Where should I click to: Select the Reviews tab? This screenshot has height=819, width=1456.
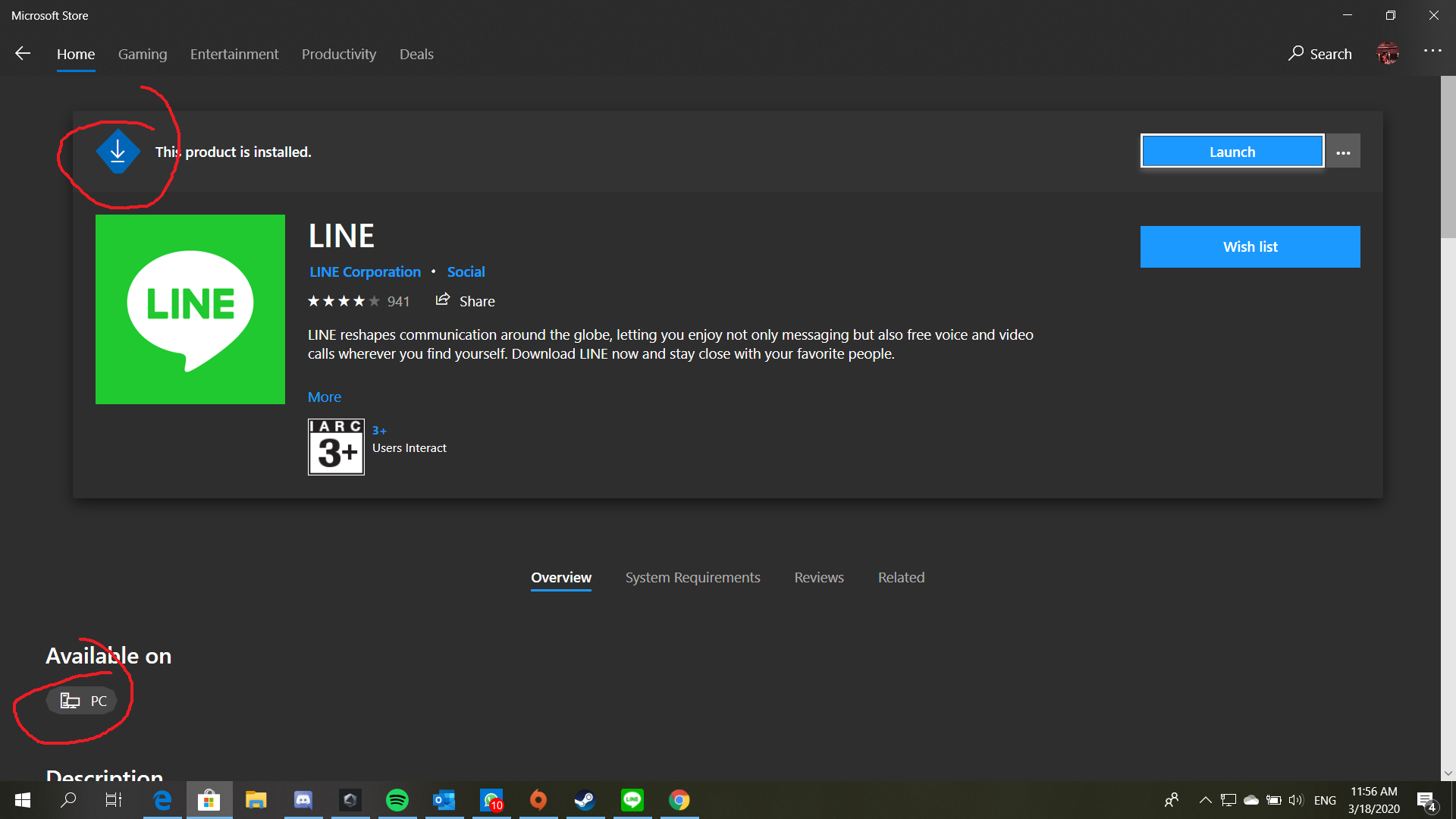coord(819,577)
